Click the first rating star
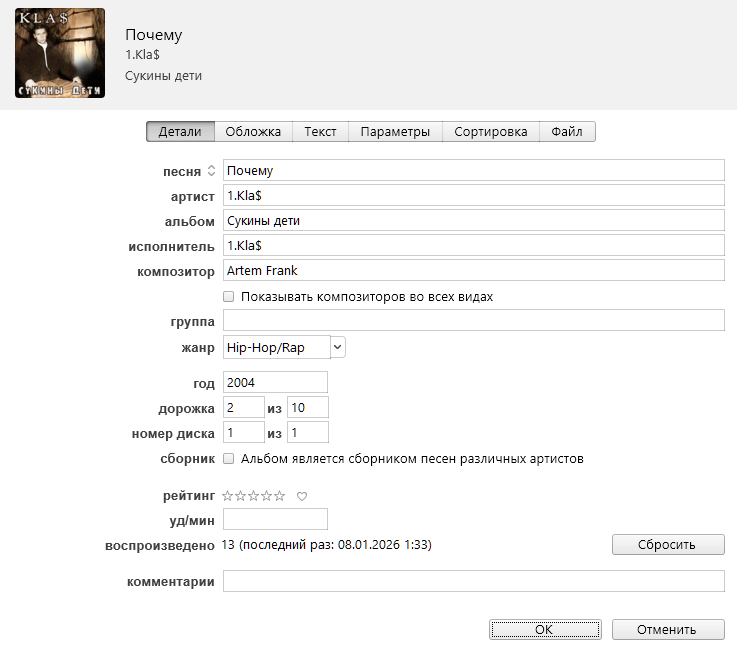The height and width of the screenshot is (655, 737). click(x=227, y=496)
